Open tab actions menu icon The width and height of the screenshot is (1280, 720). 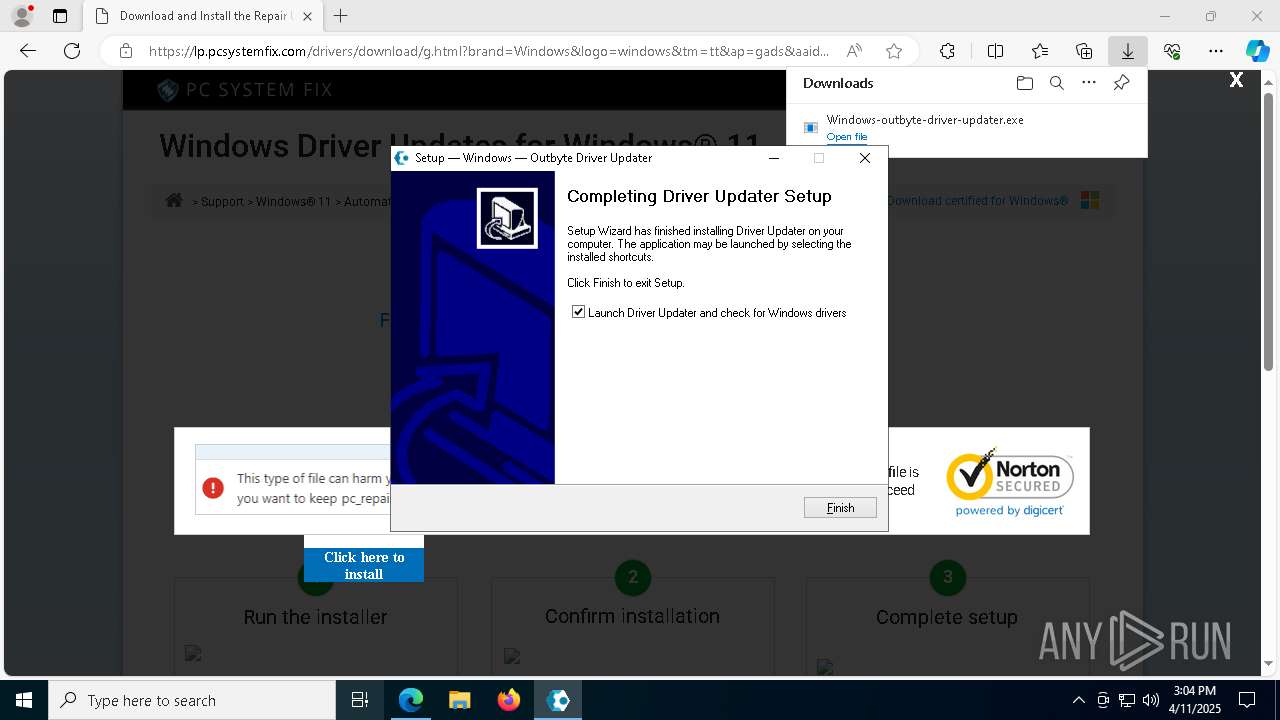60,16
